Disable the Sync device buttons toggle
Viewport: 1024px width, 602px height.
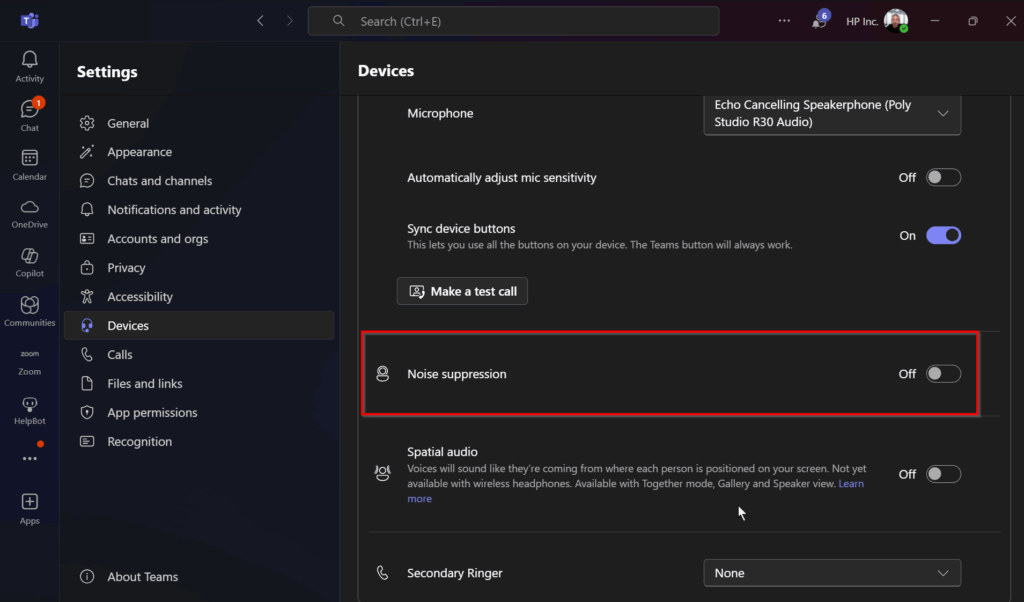tap(943, 235)
